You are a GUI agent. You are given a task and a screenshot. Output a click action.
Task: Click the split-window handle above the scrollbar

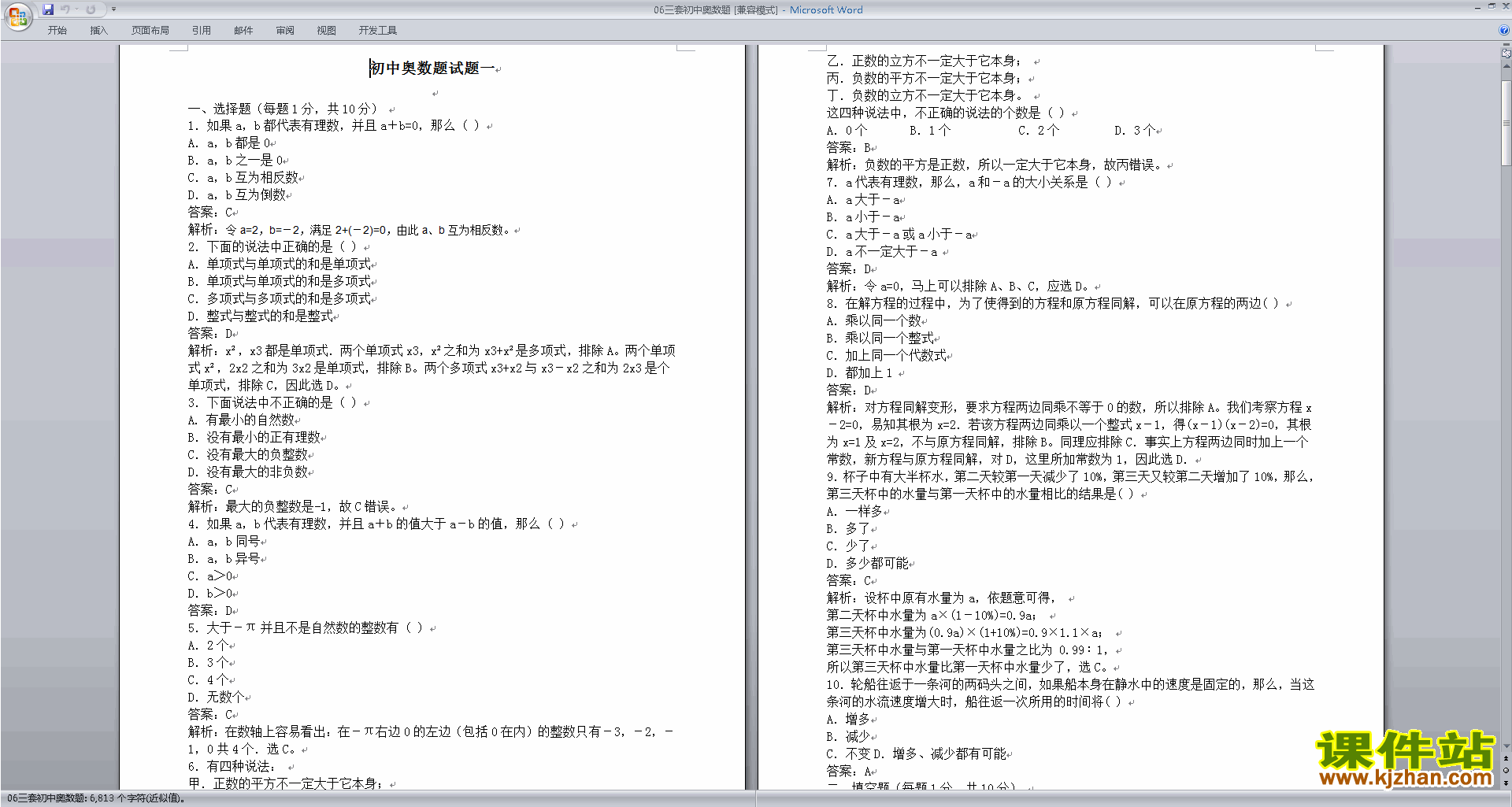pos(1506,45)
